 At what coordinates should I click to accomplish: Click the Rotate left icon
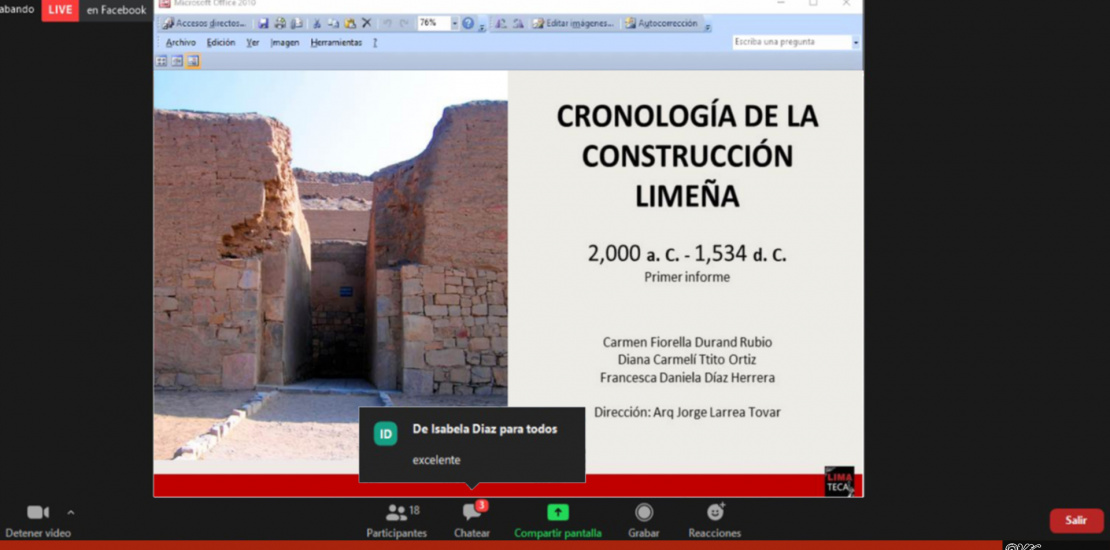point(501,23)
